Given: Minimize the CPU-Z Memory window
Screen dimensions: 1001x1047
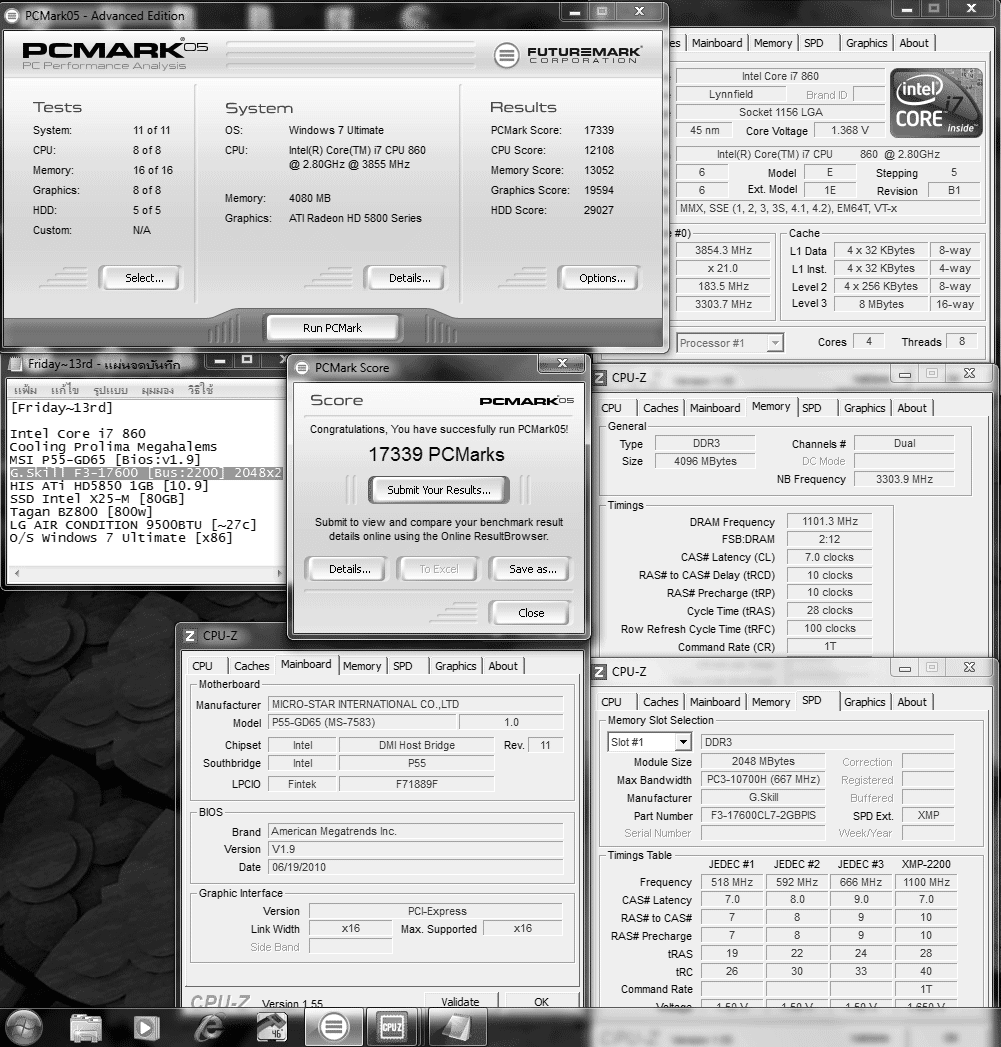Looking at the screenshot, I should click(x=905, y=375).
